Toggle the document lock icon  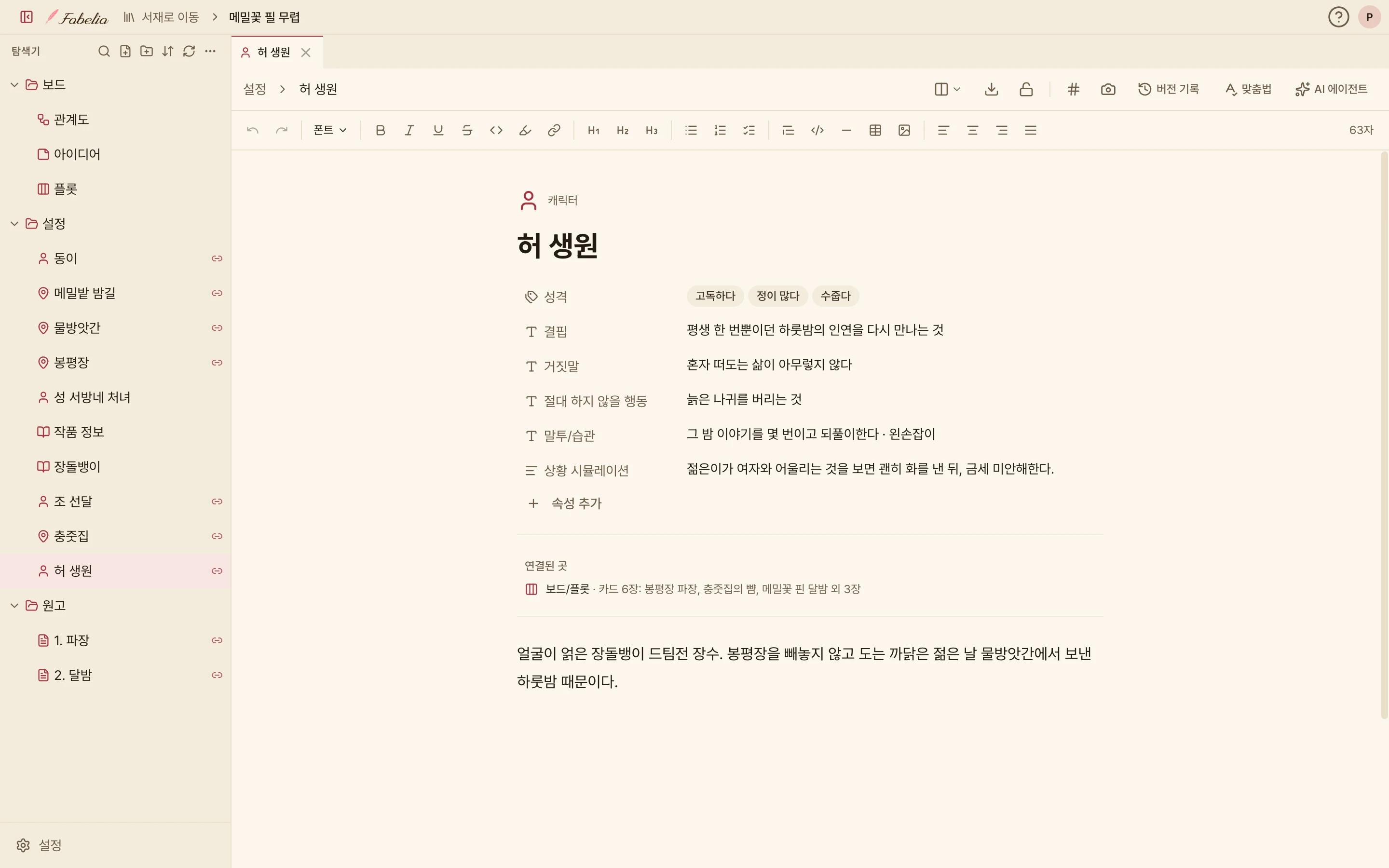[x=1026, y=89]
